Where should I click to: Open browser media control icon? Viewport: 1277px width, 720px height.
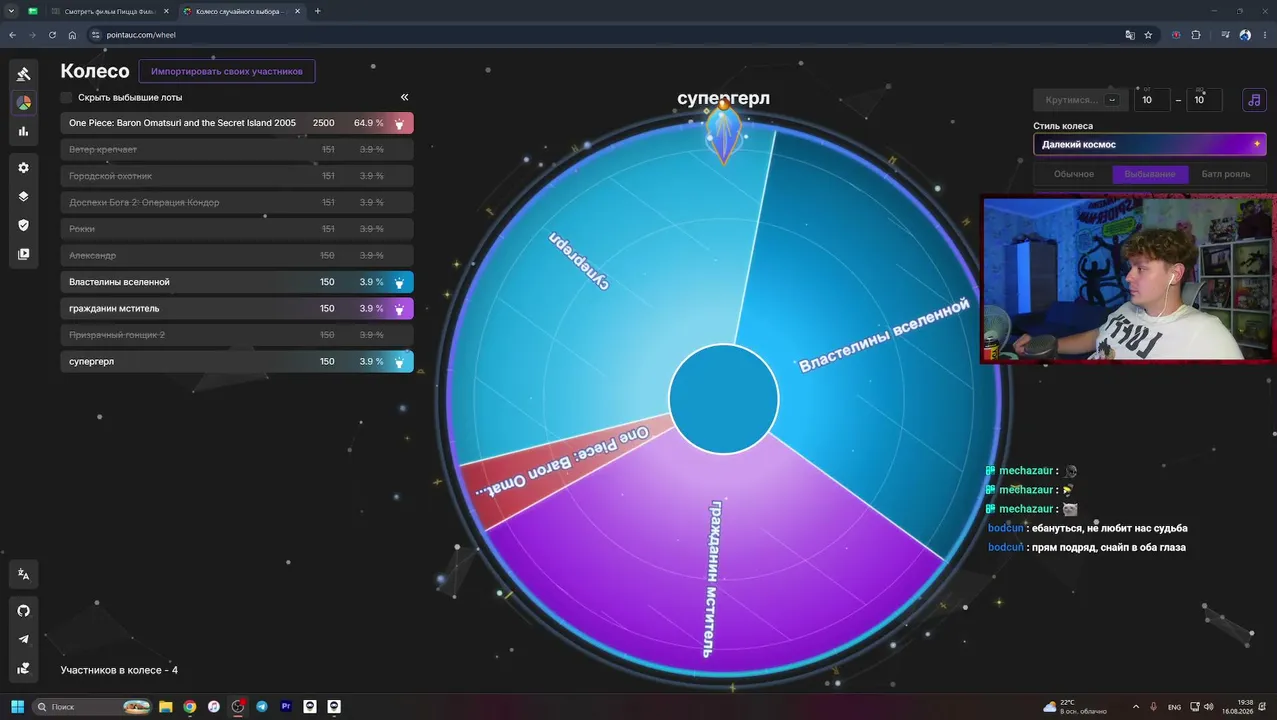(x=1225, y=35)
